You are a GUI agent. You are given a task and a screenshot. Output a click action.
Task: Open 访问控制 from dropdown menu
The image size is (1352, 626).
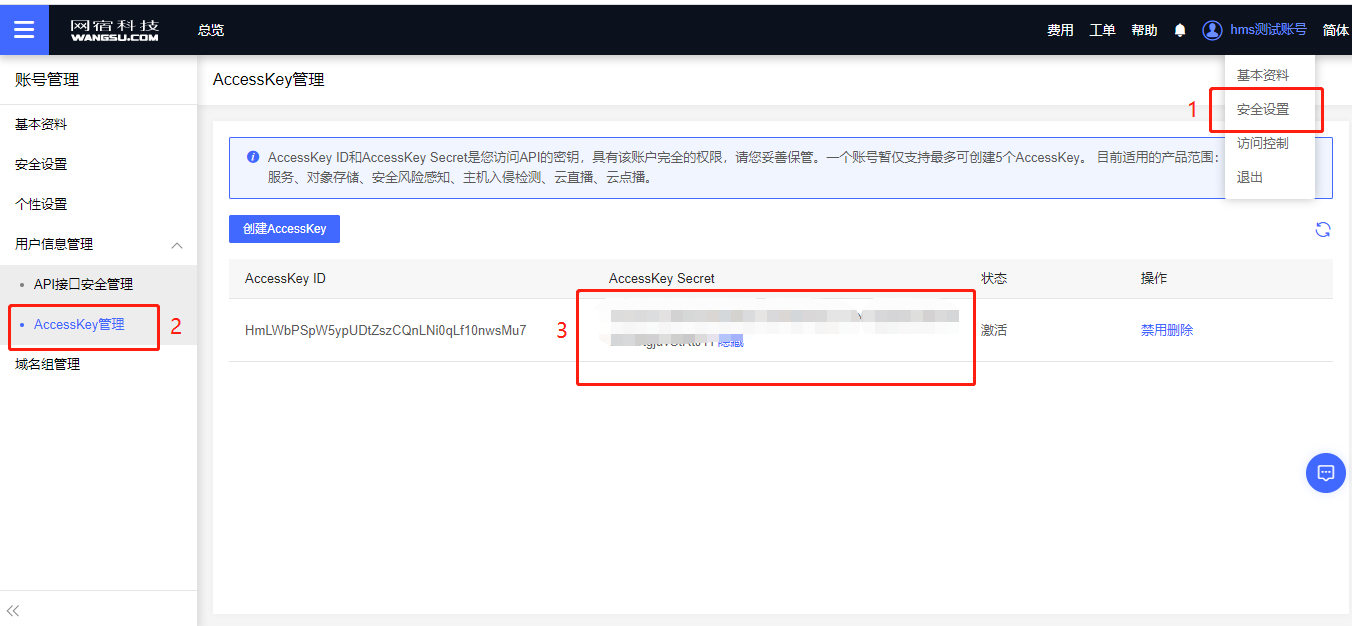pyautogui.click(x=1262, y=143)
